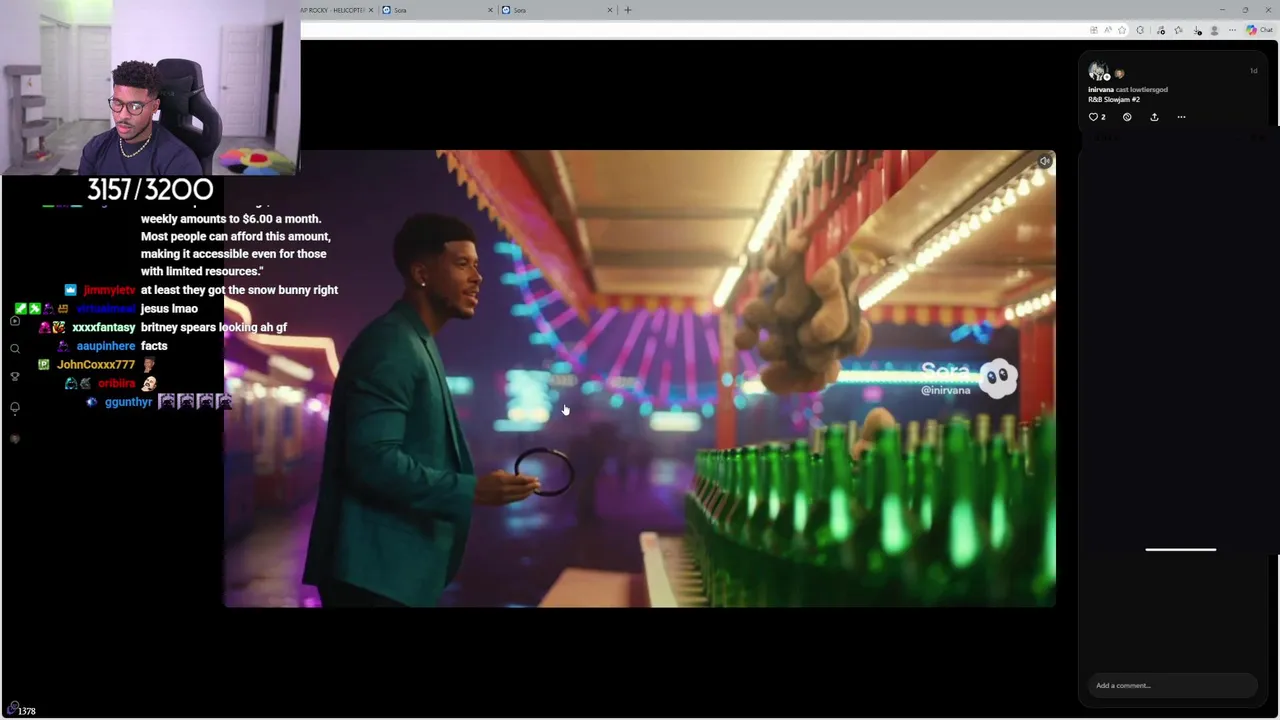Click the 'R&B Slowjam #2' caption
Image resolution: width=1280 pixels, height=720 pixels.
(1114, 100)
